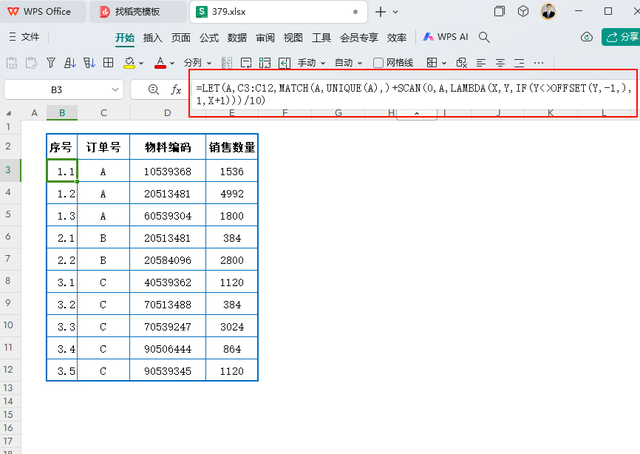Click the import data green arrow icon

(x=284, y=63)
